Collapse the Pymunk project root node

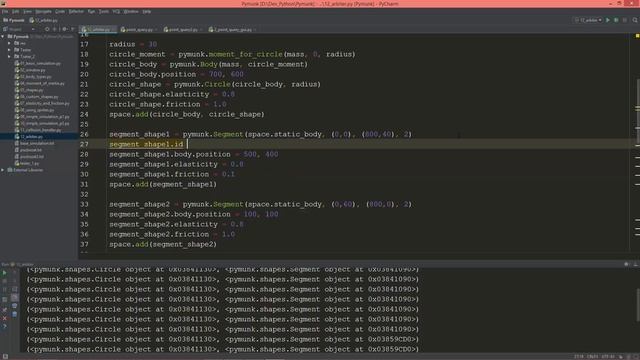pos(3,37)
